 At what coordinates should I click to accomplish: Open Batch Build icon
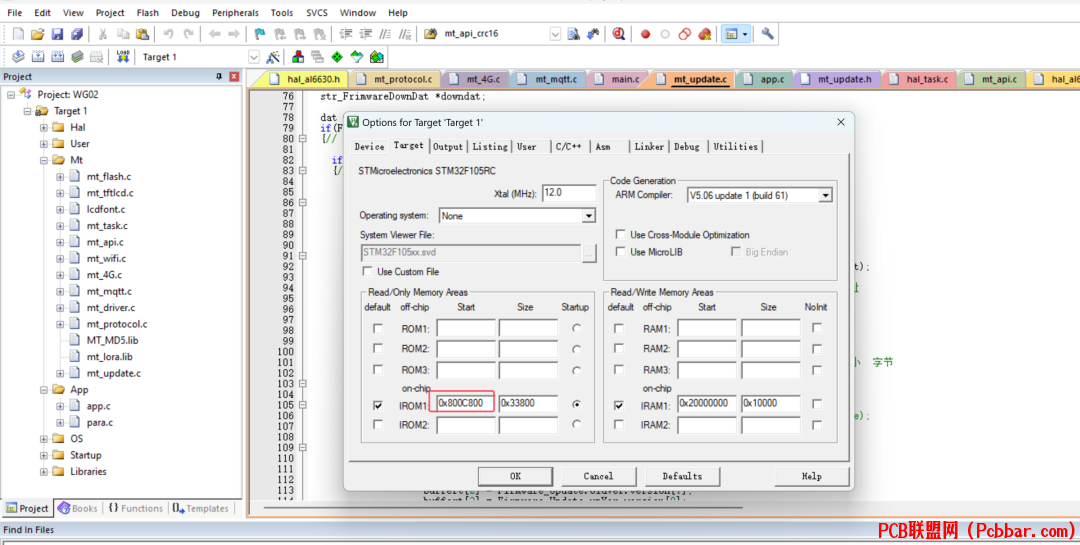pyautogui.click(x=77, y=56)
